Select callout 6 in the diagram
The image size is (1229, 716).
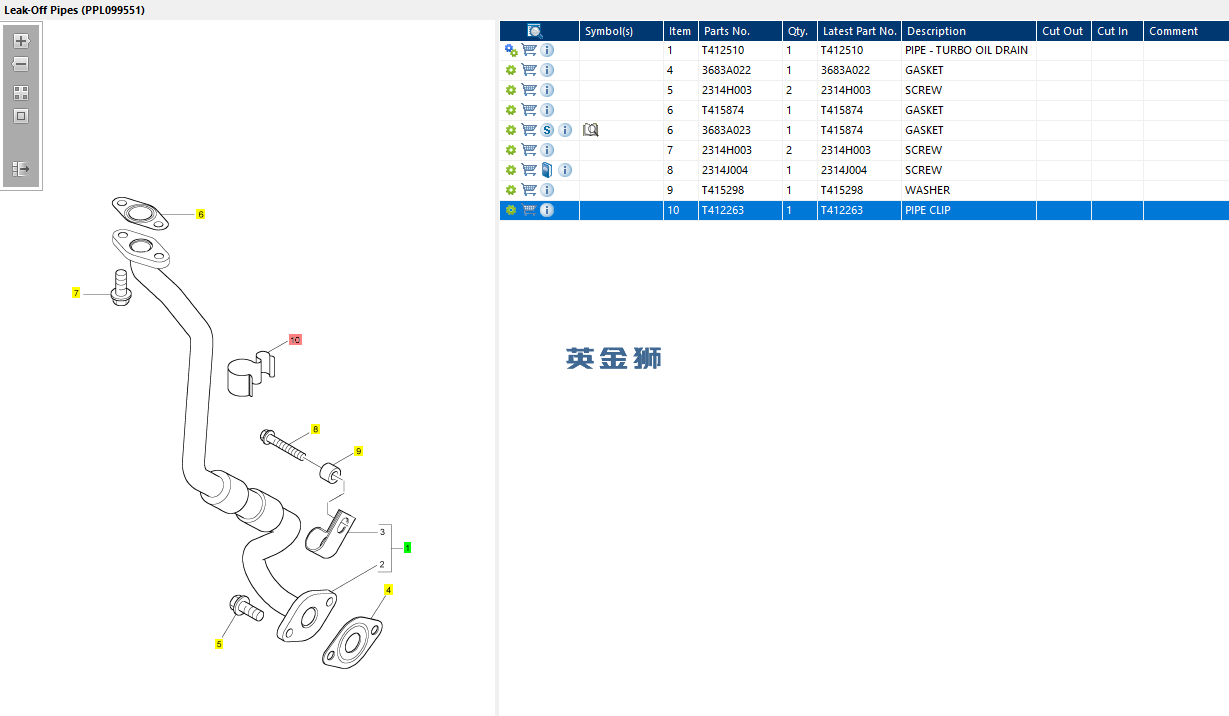[x=200, y=214]
